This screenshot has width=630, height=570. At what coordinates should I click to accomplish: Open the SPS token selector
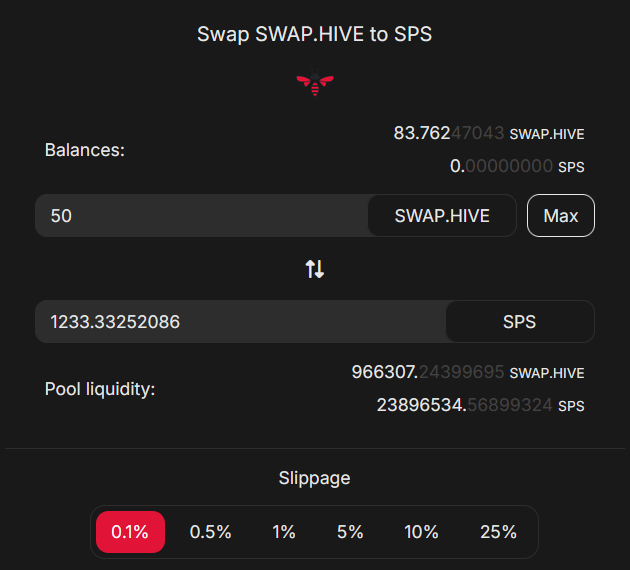coord(520,322)
